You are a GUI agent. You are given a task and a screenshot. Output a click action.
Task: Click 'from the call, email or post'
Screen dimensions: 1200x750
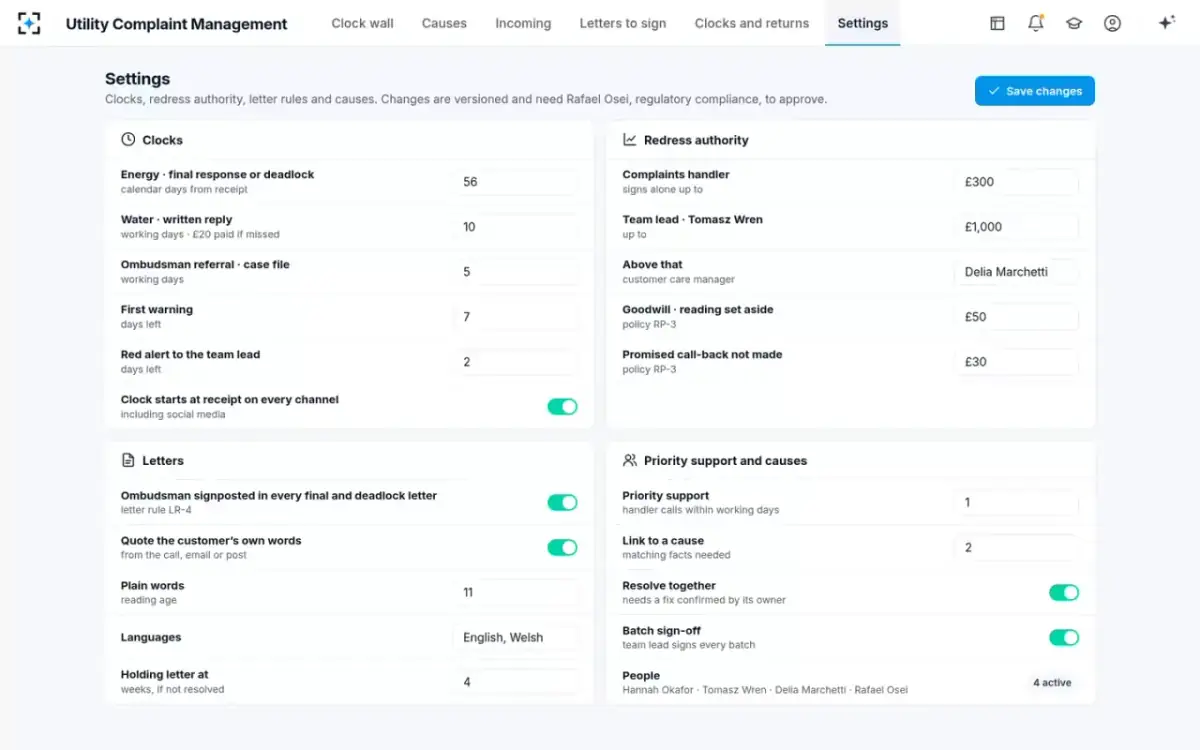[184, 555]
